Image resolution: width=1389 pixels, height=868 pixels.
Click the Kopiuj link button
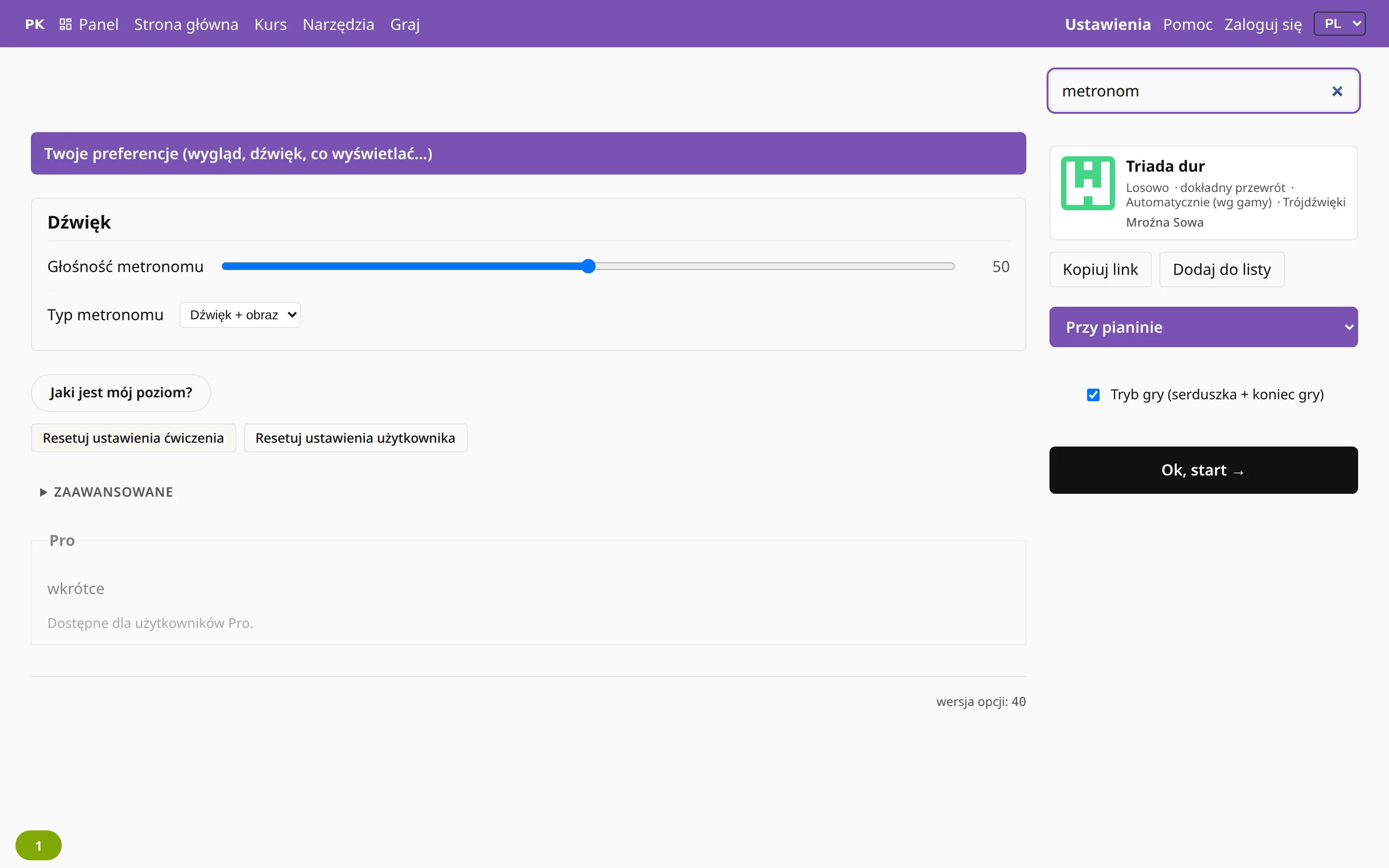1100,269
